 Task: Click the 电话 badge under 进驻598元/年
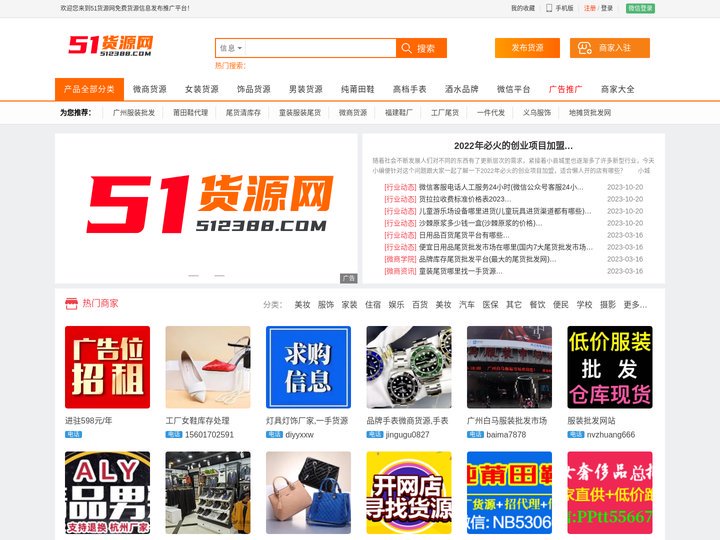pyautogui.click(x=73, y=434)
